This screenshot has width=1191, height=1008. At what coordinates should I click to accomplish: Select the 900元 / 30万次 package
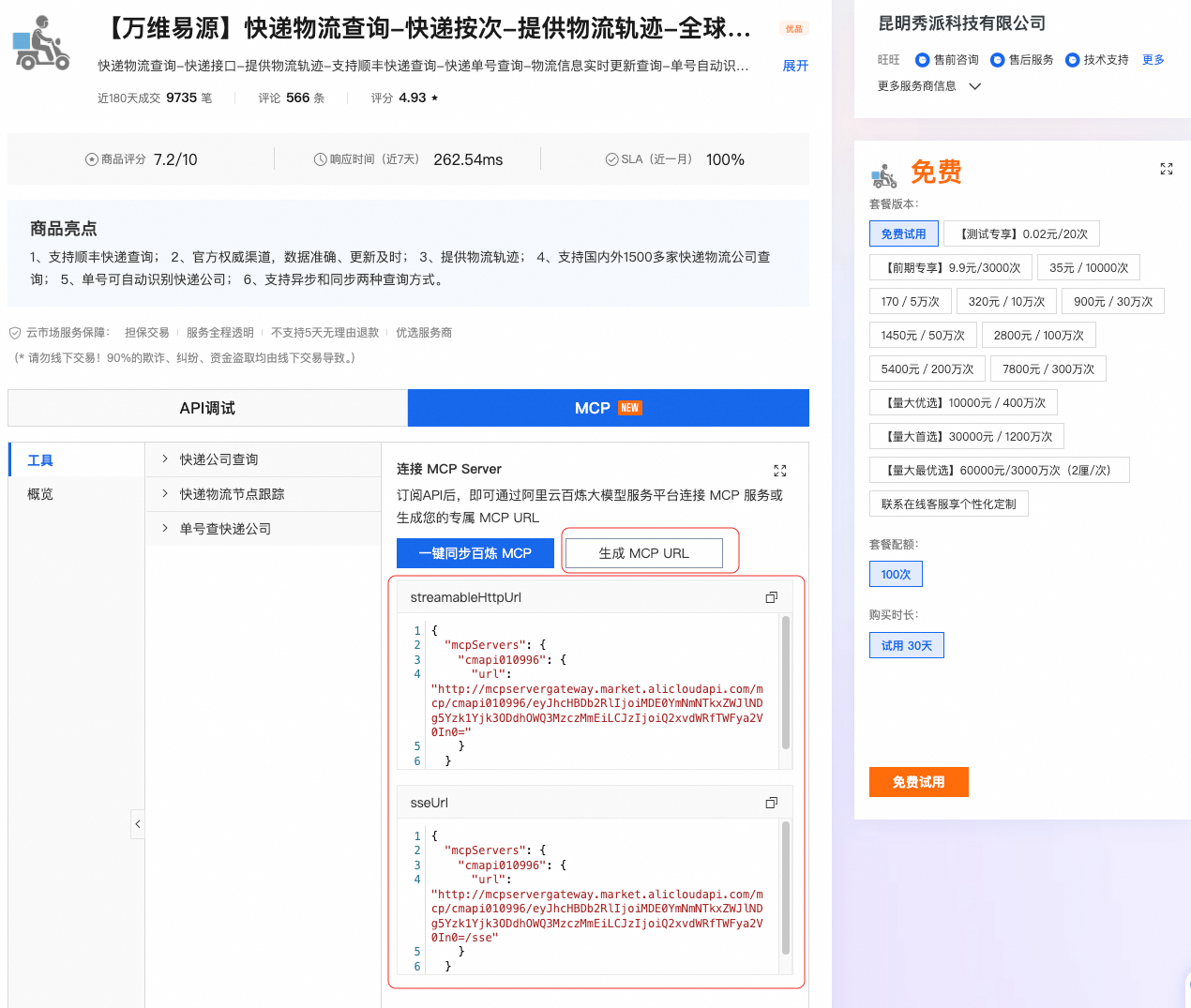tap(1113, 302)
